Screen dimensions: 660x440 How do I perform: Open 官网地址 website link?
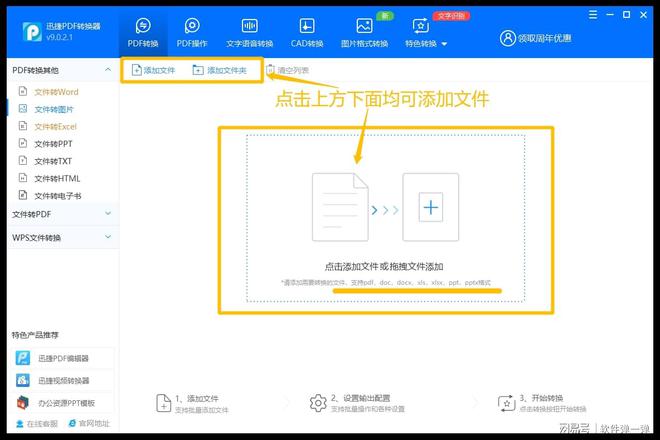(89, 424)
